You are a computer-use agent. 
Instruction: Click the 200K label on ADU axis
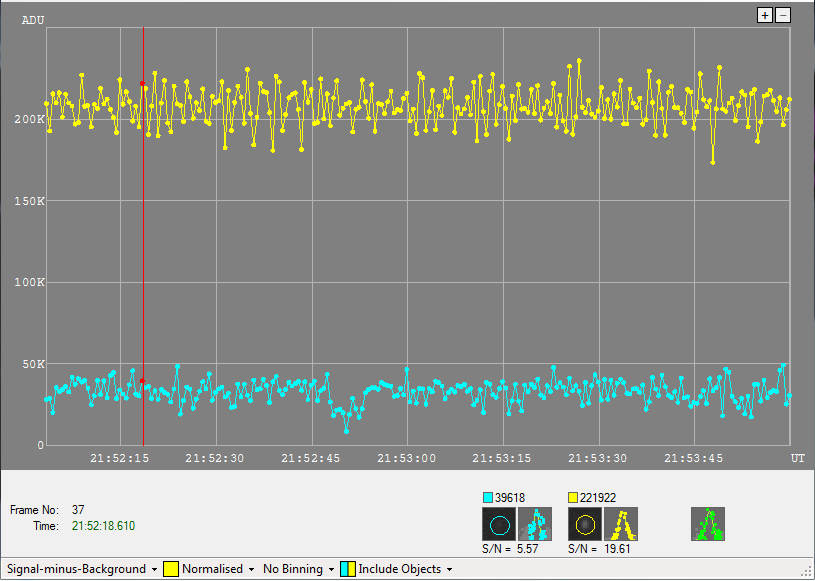(29, 119)
